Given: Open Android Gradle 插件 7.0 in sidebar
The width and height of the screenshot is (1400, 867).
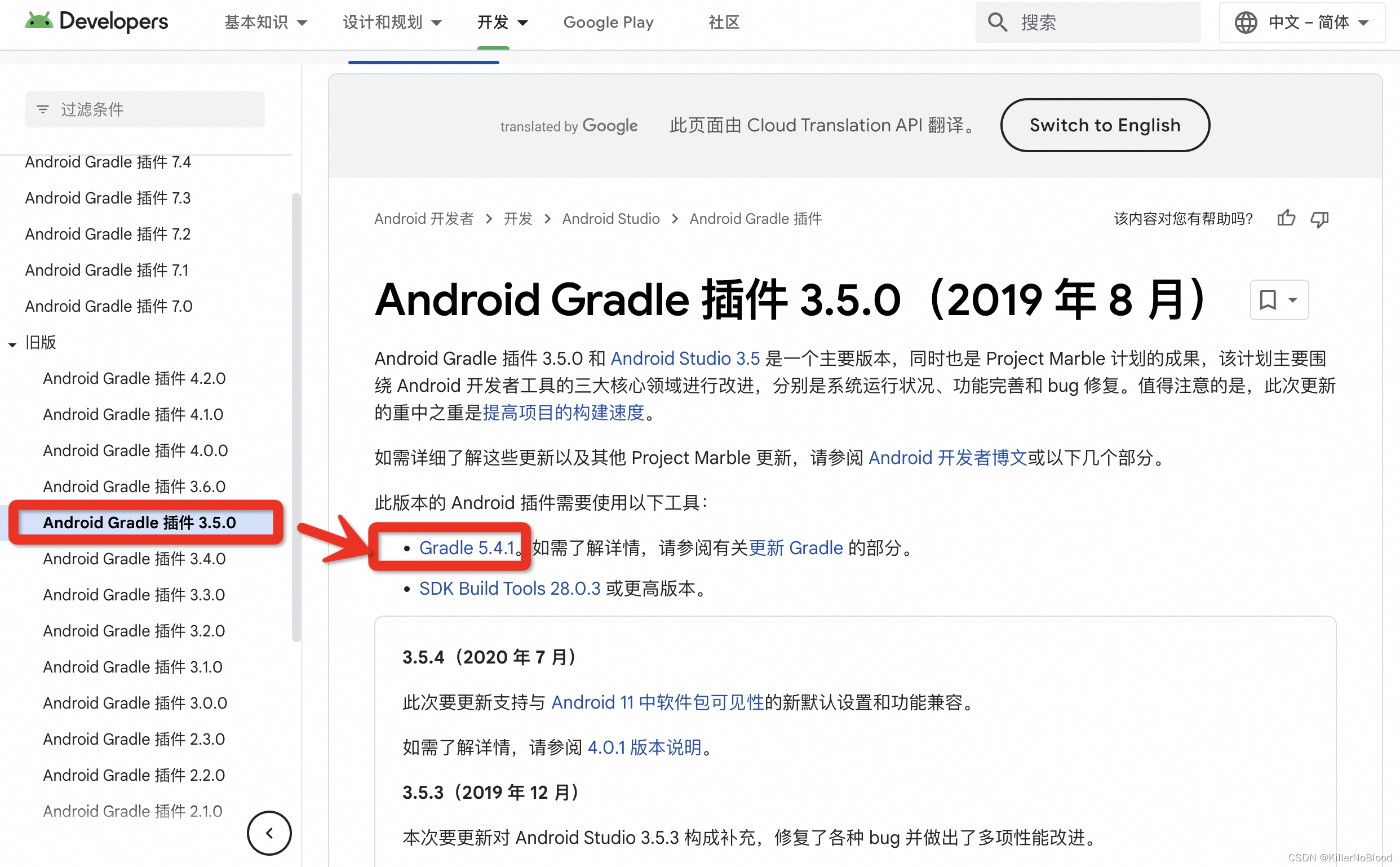Looking at the screenshot, I should pyautogui.click(x=108, y=306).
